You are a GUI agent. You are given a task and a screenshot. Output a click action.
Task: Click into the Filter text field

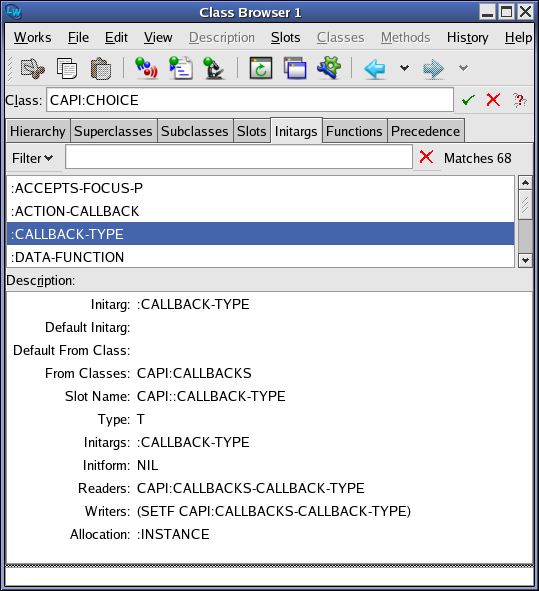(239, 157)
